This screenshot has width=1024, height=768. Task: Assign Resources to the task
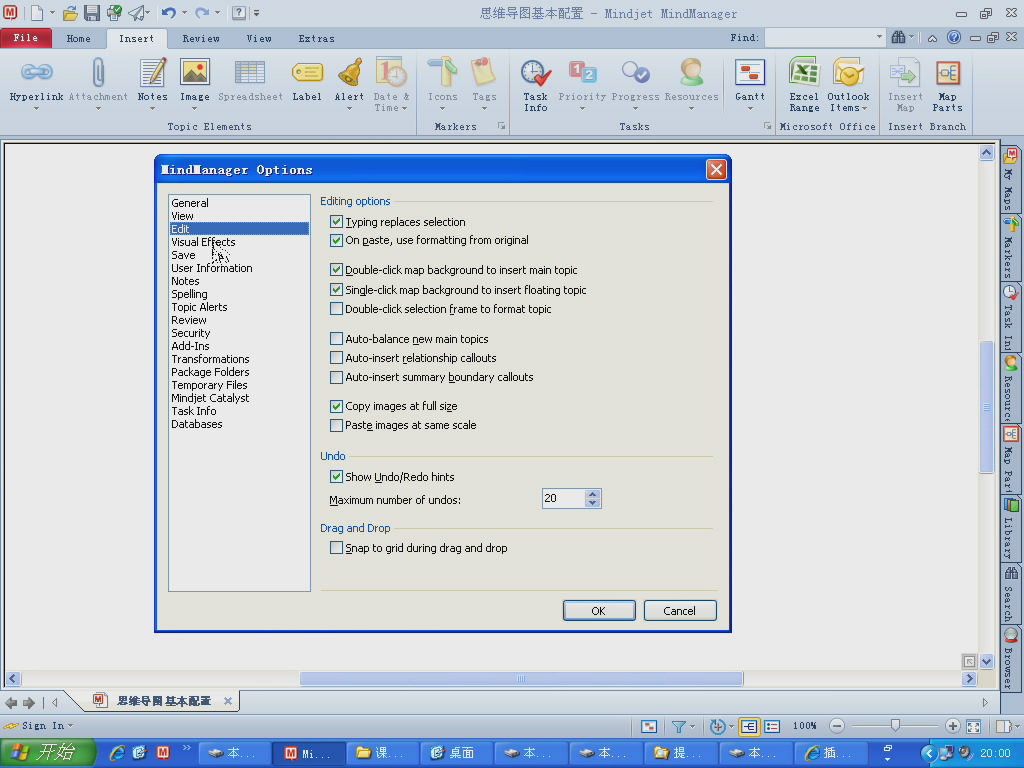point(691,80)
